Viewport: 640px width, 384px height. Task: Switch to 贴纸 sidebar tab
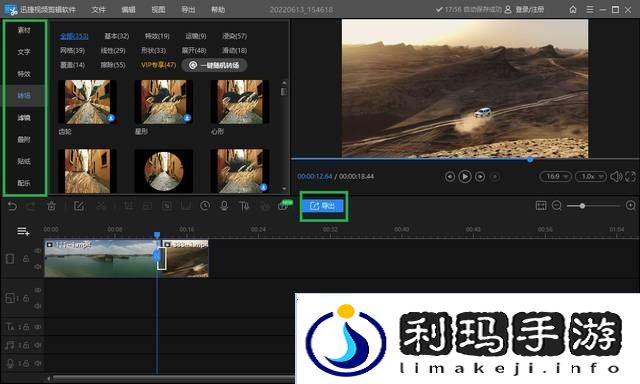click(x=24, y=161)
